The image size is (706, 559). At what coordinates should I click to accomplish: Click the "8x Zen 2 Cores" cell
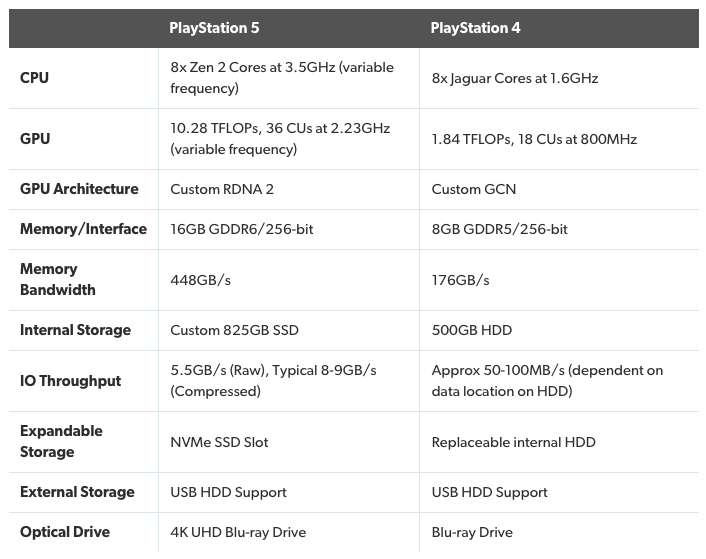click(x=282, y=78)
